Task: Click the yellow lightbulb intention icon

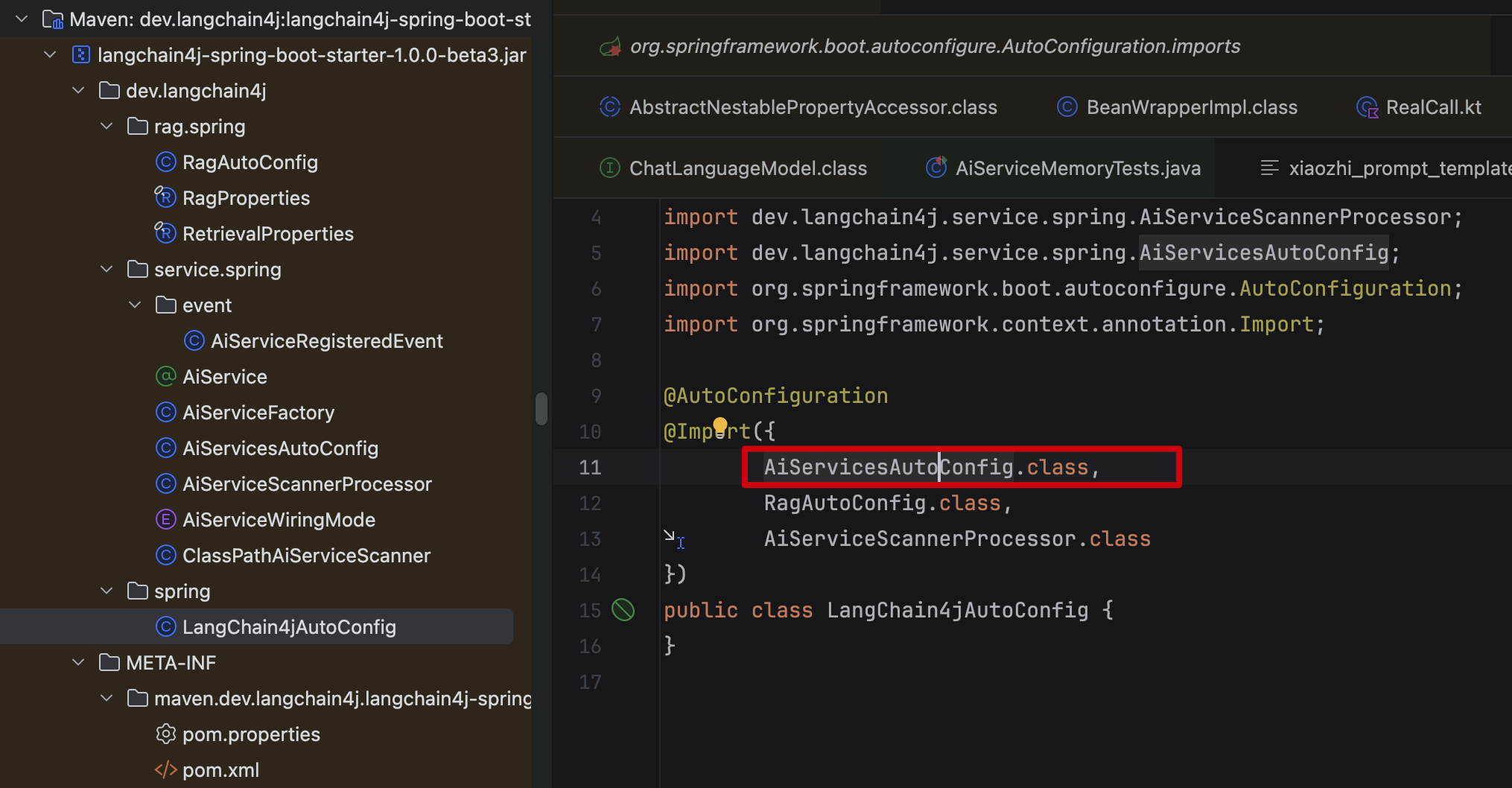Action: (720, 426)
